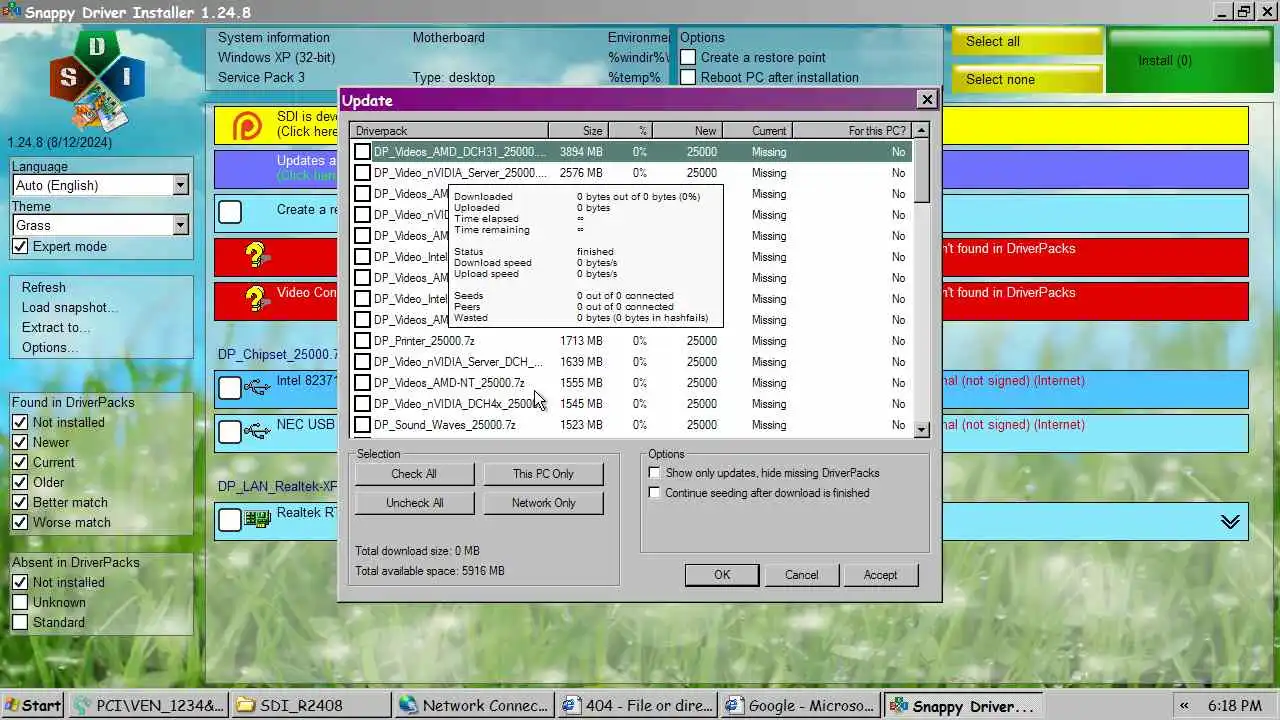The width and height of the screenshot is (1280, 720).
Task: Toggle Reboot PC after installation
Action: (688, 78)
